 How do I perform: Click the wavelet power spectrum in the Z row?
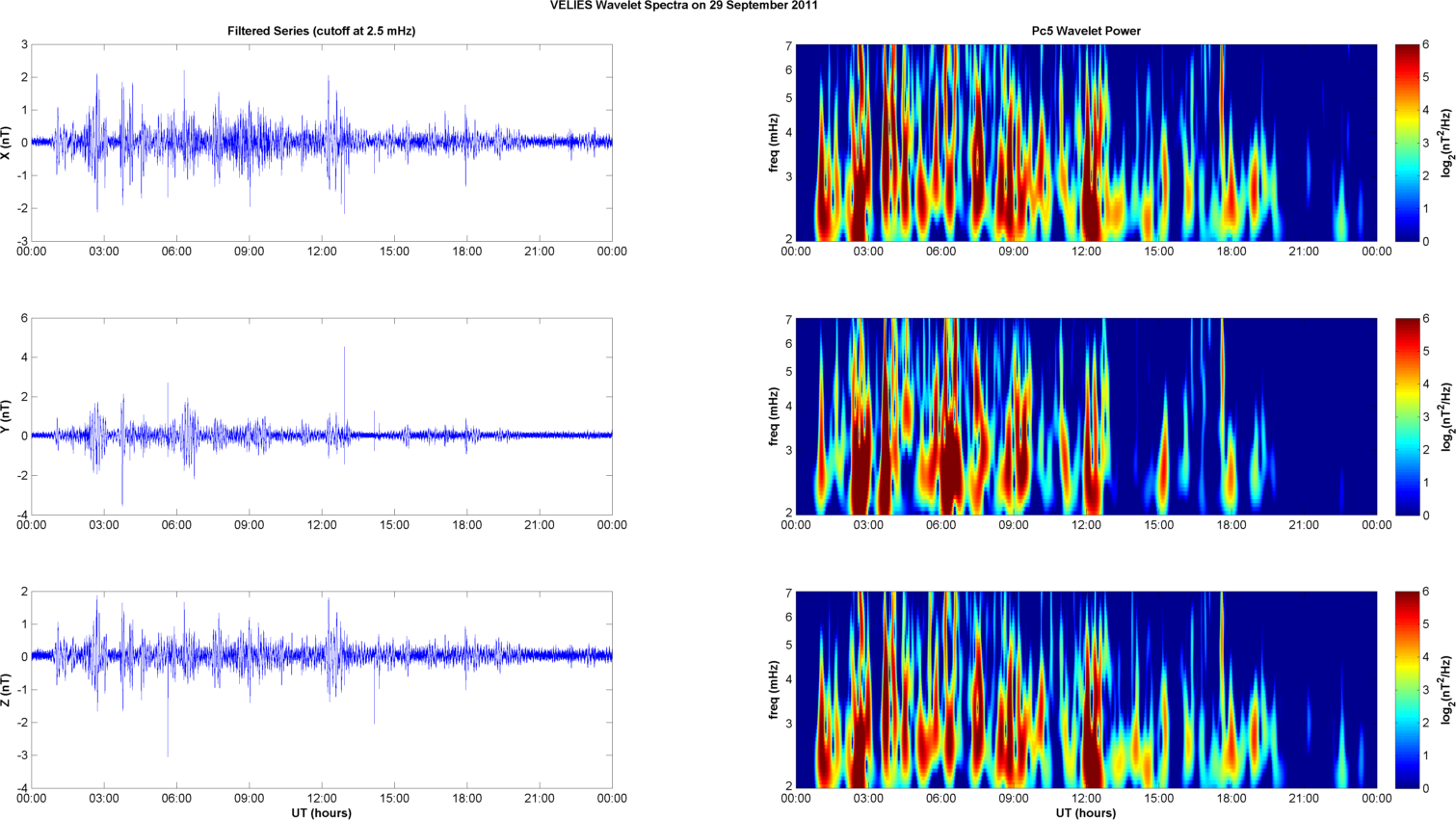click(x=1086, y=690)
